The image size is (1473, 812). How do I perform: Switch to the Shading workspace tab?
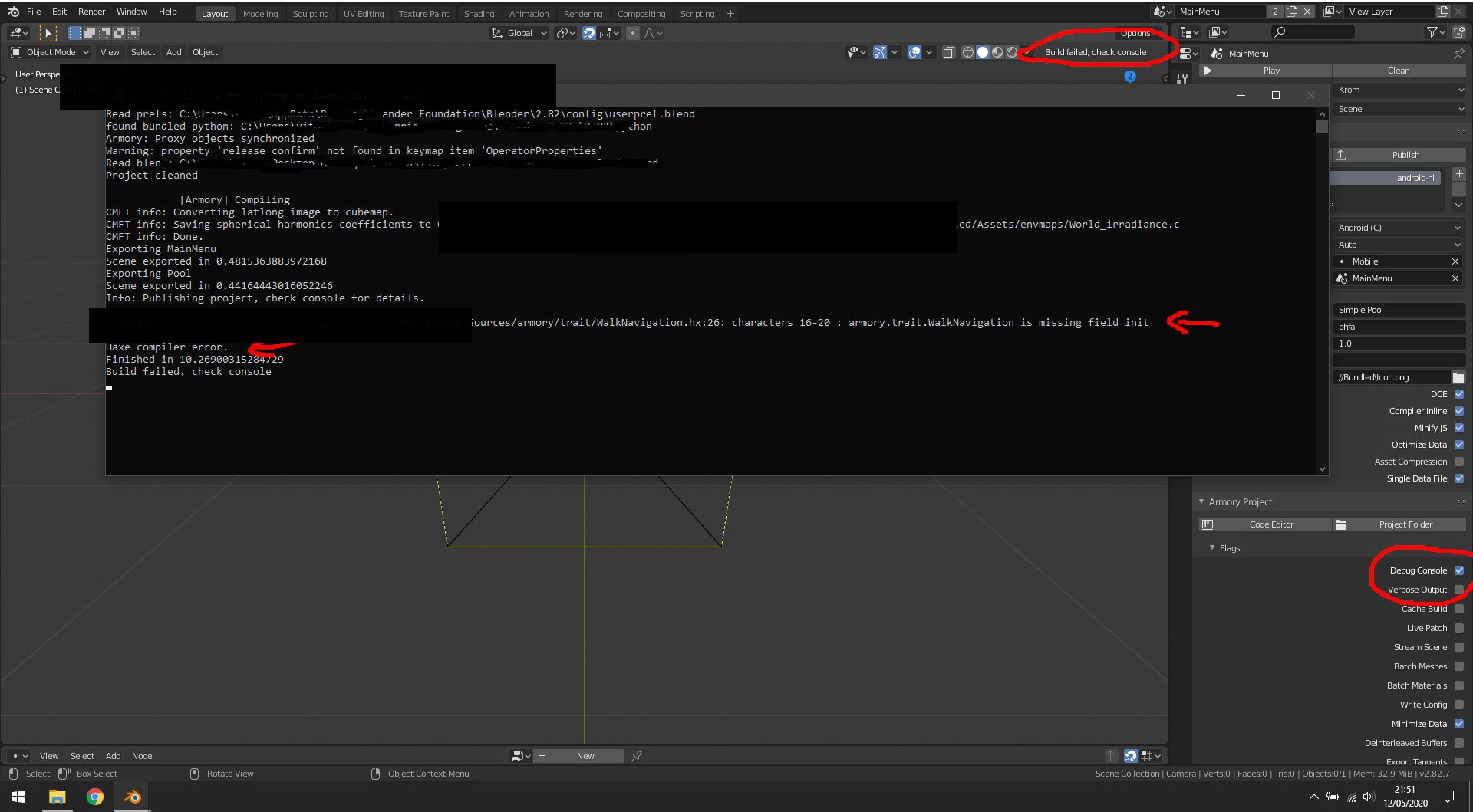coord(479,14)
